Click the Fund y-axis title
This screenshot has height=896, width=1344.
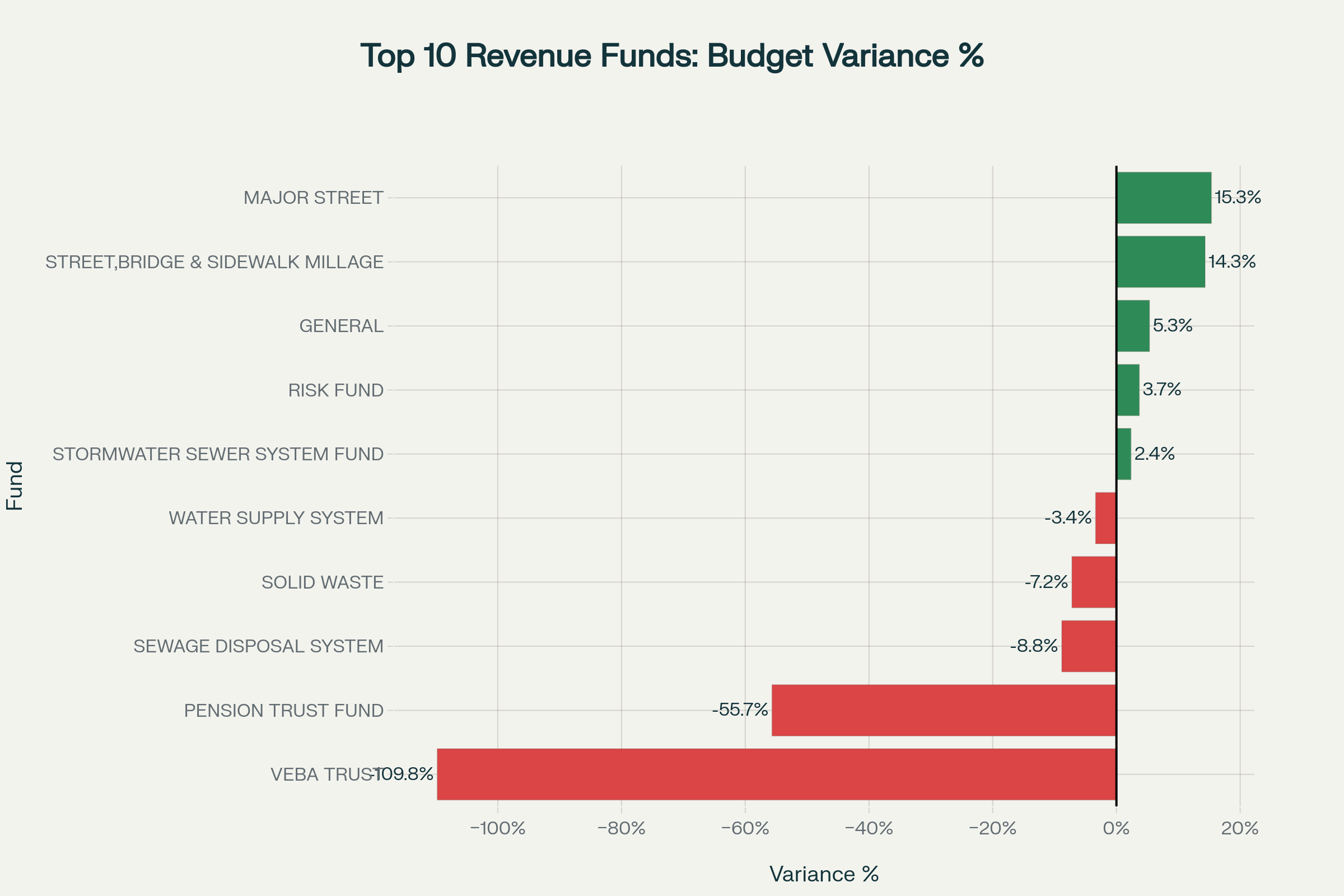[15, 486]
